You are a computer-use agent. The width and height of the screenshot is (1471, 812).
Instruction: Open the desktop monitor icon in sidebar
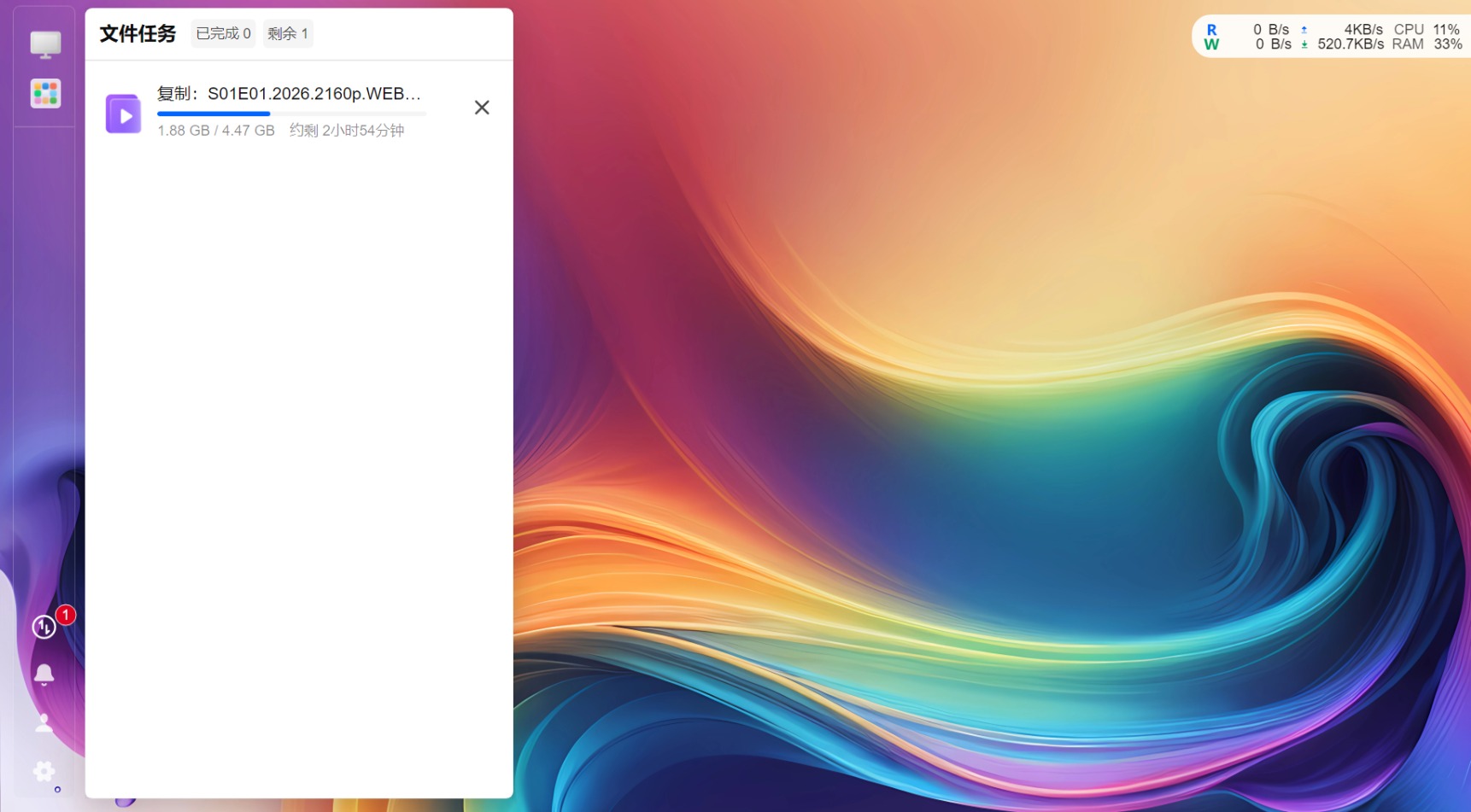(x=45, y=44)
